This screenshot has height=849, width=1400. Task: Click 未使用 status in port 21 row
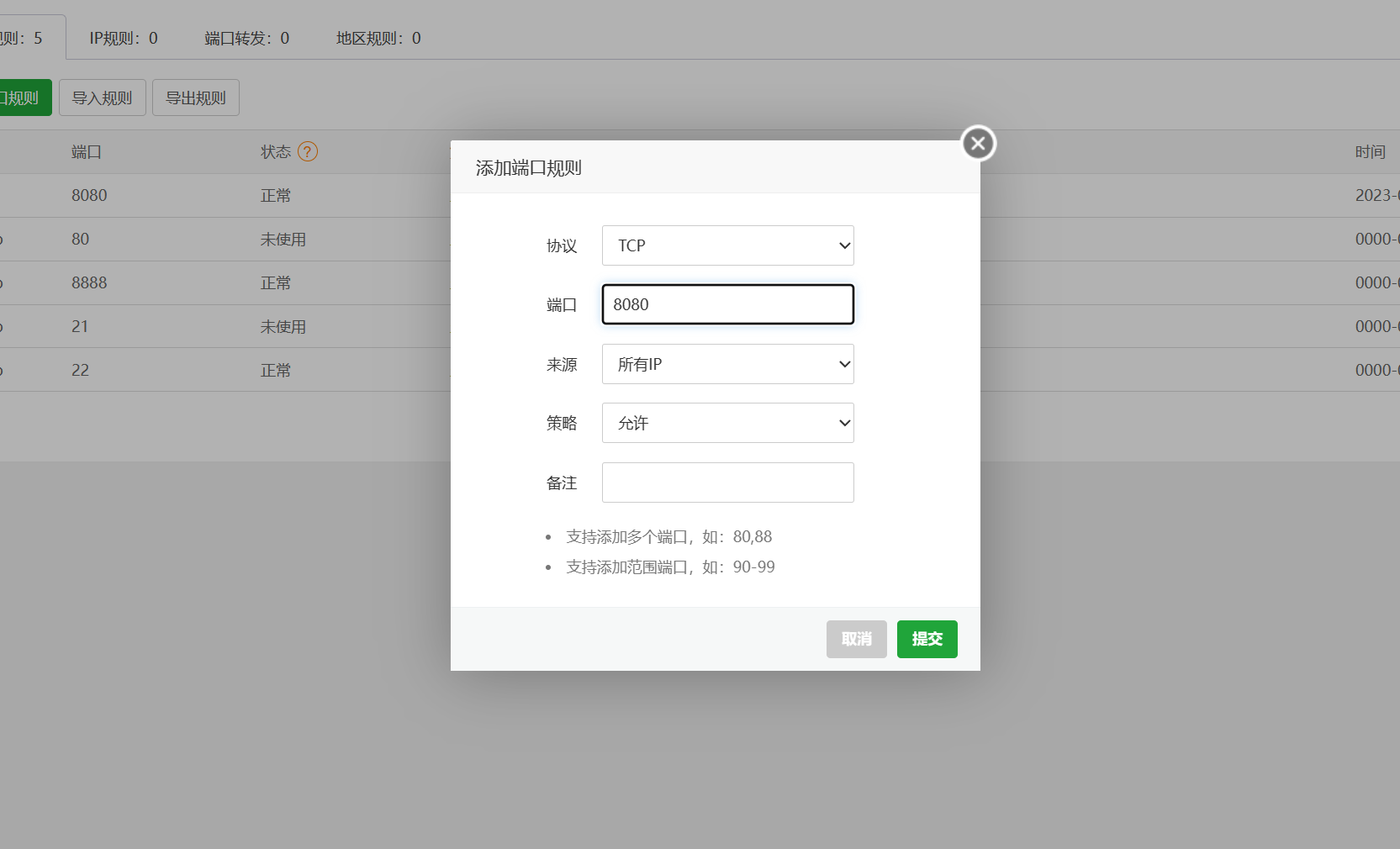click(x=283, y=327)
